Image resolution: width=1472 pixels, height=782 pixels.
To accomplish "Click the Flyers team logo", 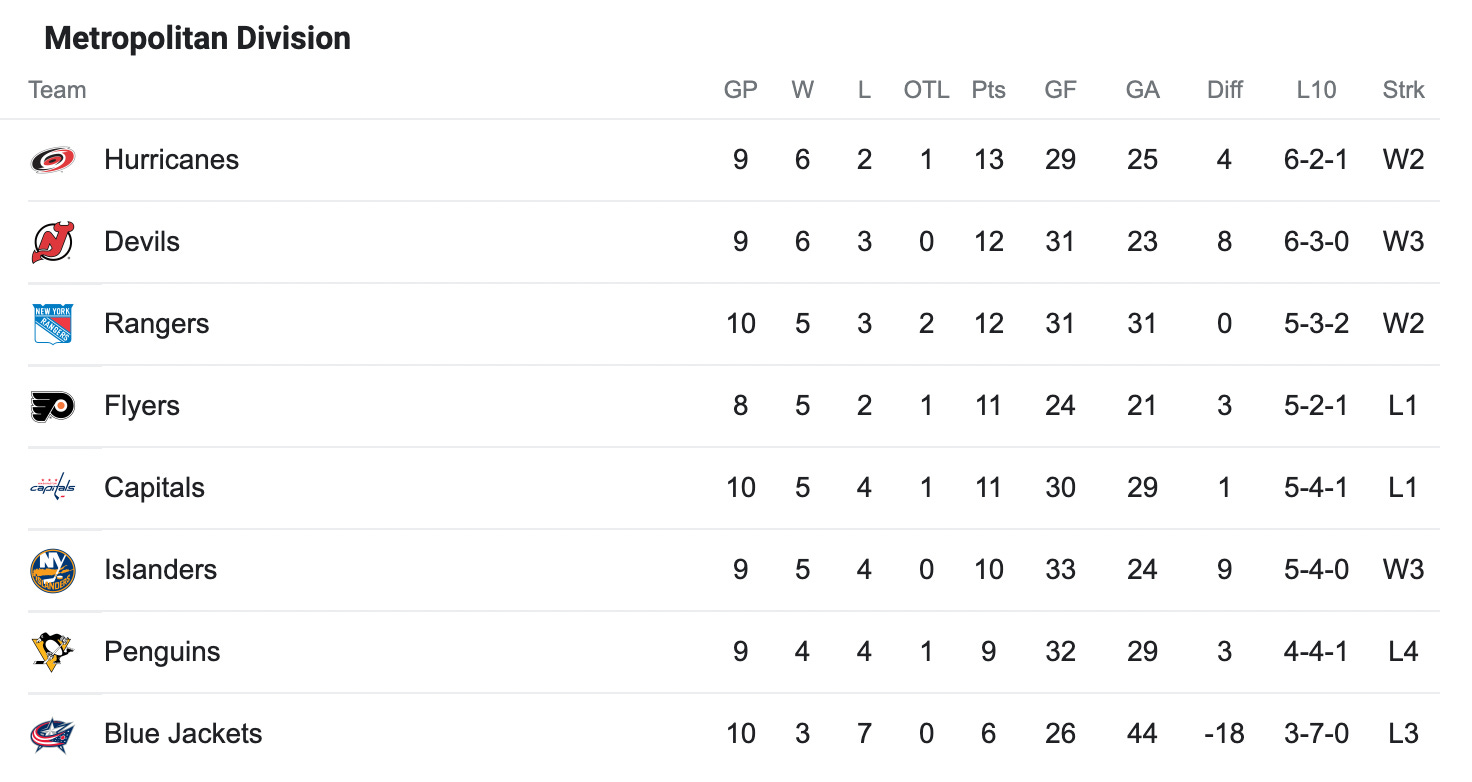I will coord(52,406).
